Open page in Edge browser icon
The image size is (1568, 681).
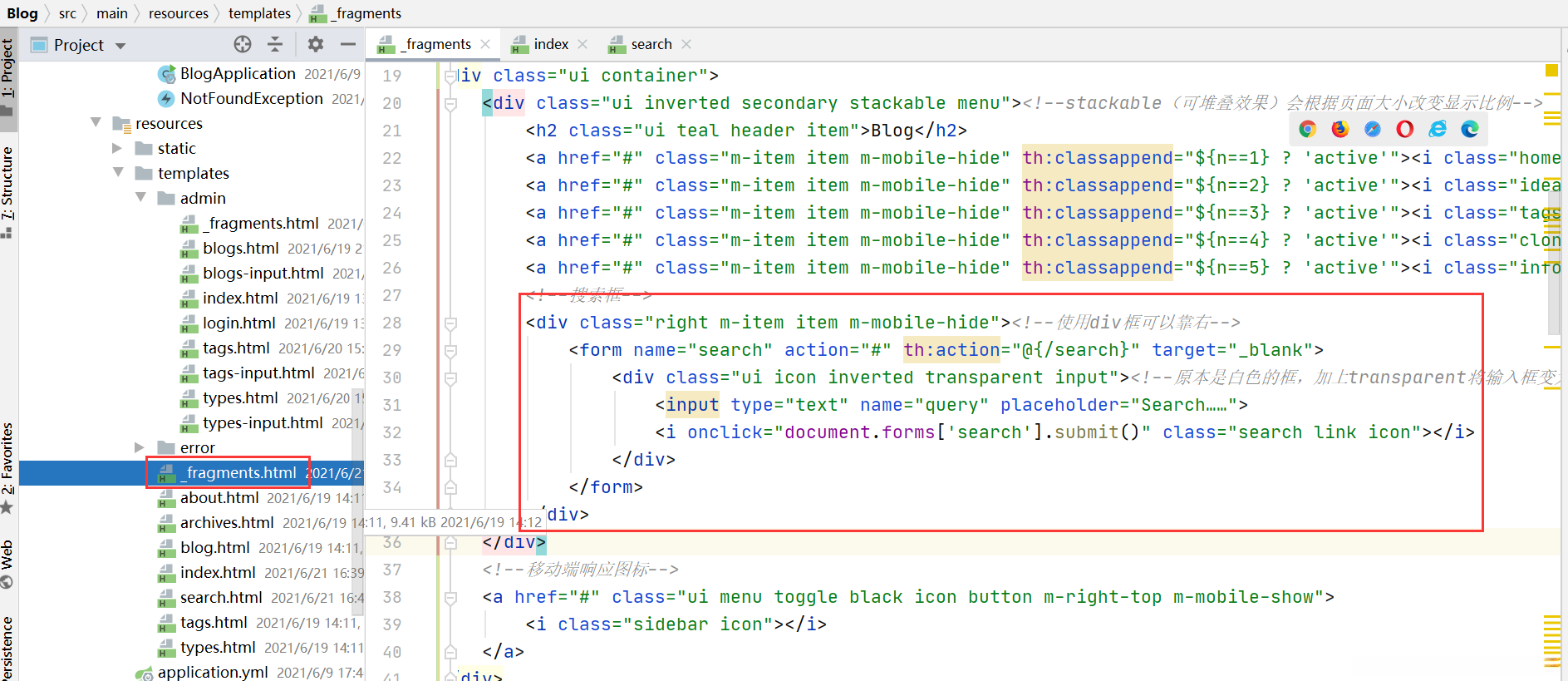point(1470,129)
